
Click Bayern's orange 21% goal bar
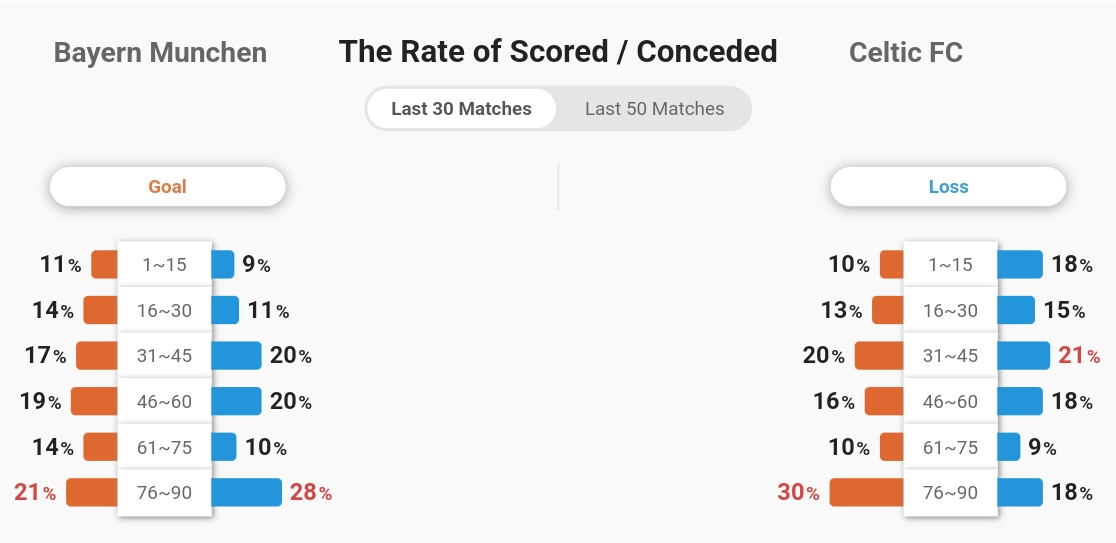pos(92,492)
